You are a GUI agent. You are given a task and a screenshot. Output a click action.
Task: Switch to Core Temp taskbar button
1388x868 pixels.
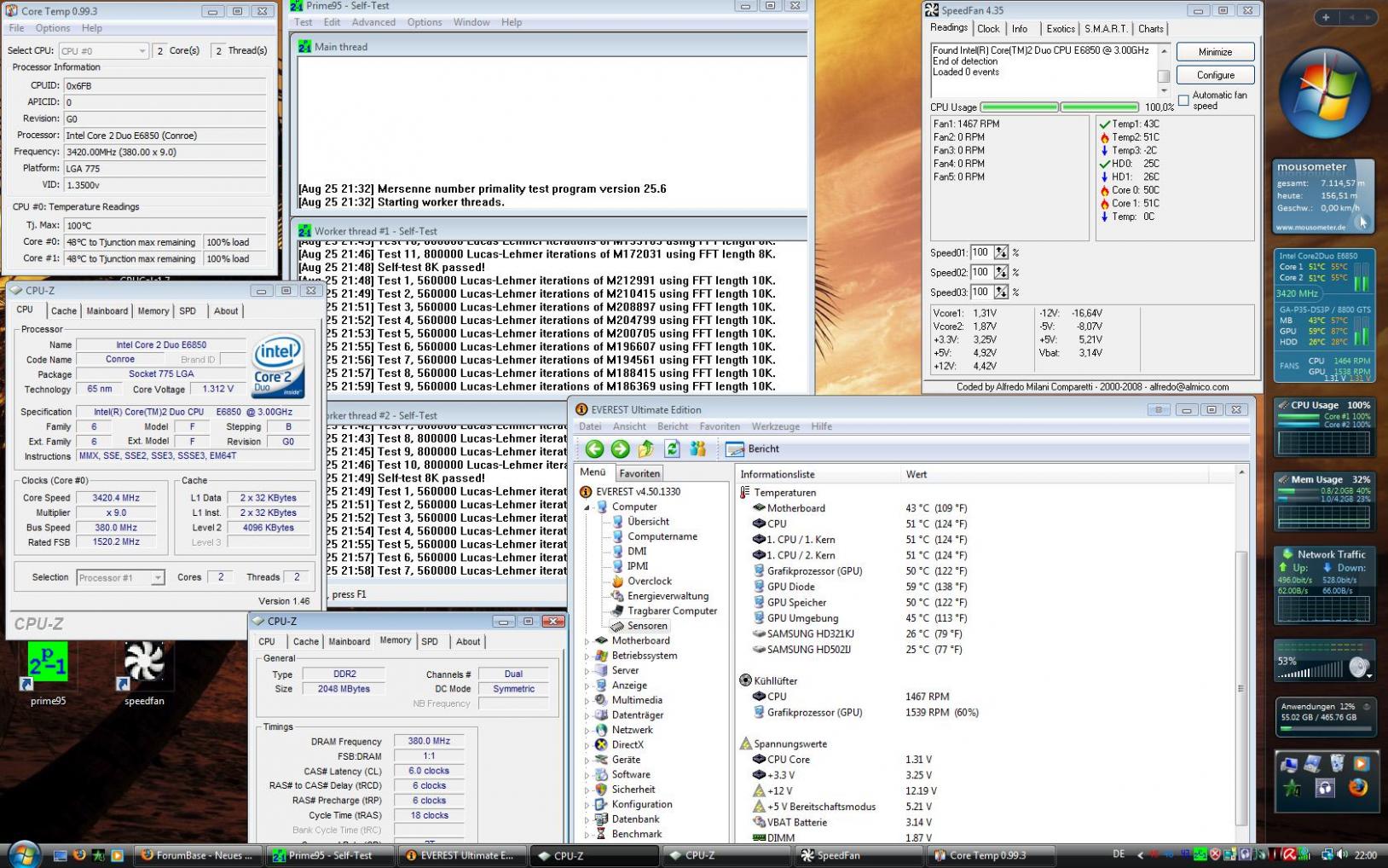992,855
